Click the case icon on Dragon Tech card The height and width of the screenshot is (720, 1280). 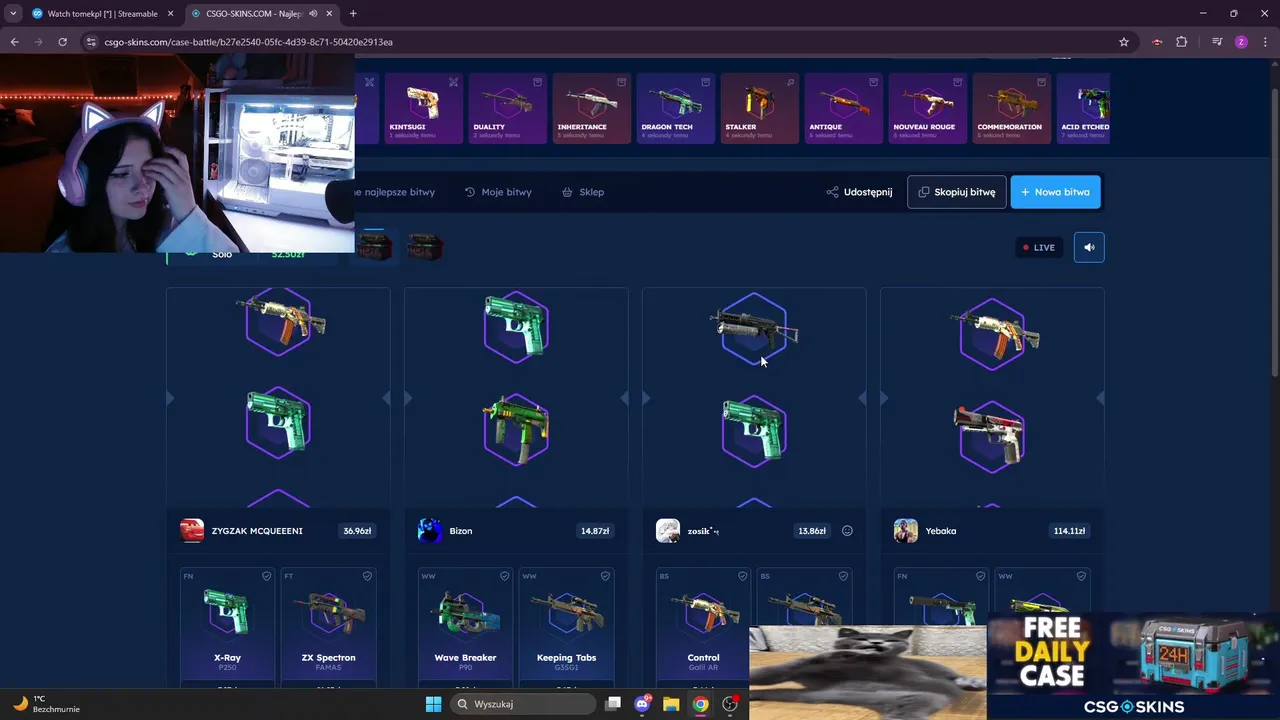click(705, 82)
